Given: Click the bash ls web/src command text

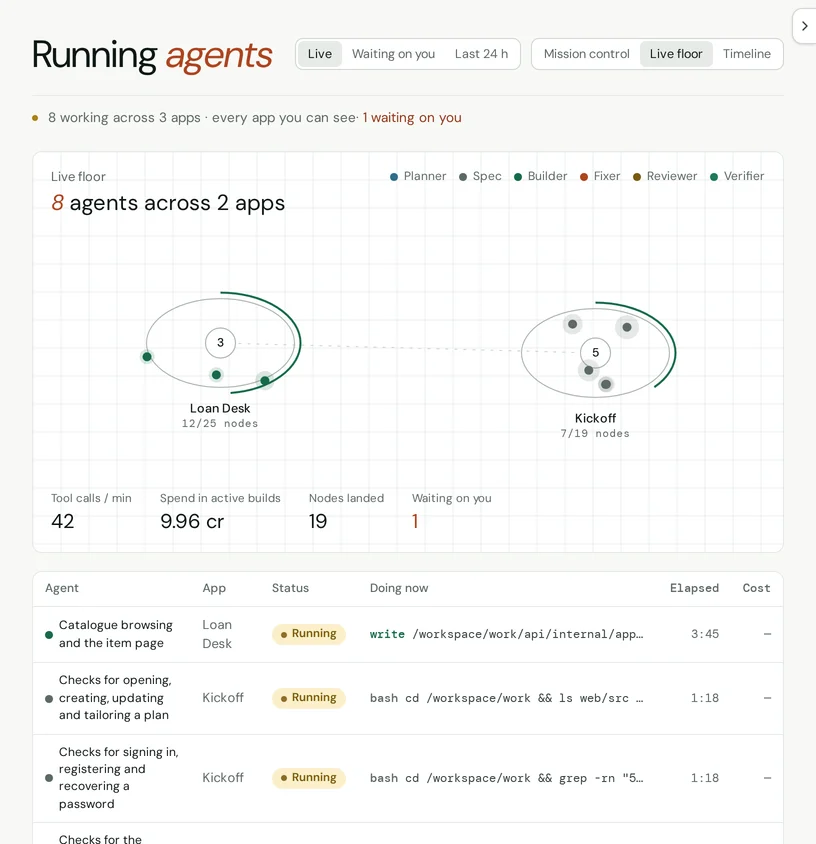Looking at the screenshot, I should 506,698.
